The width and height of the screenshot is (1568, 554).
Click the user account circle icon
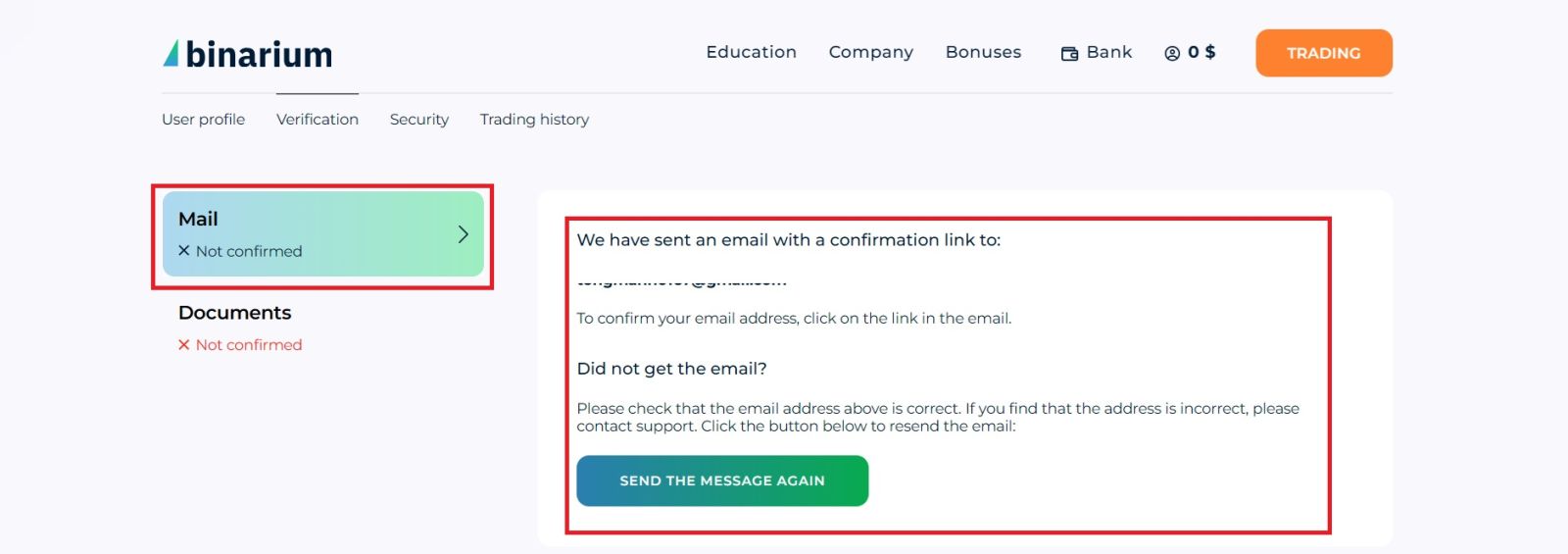(x=1172, y=54)
